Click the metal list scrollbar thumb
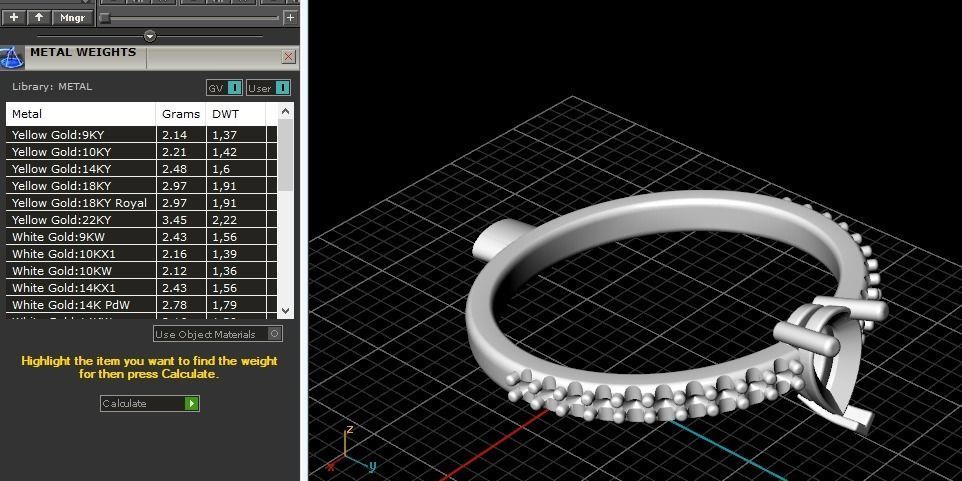962x481 pixels. (x=285, y=155)
